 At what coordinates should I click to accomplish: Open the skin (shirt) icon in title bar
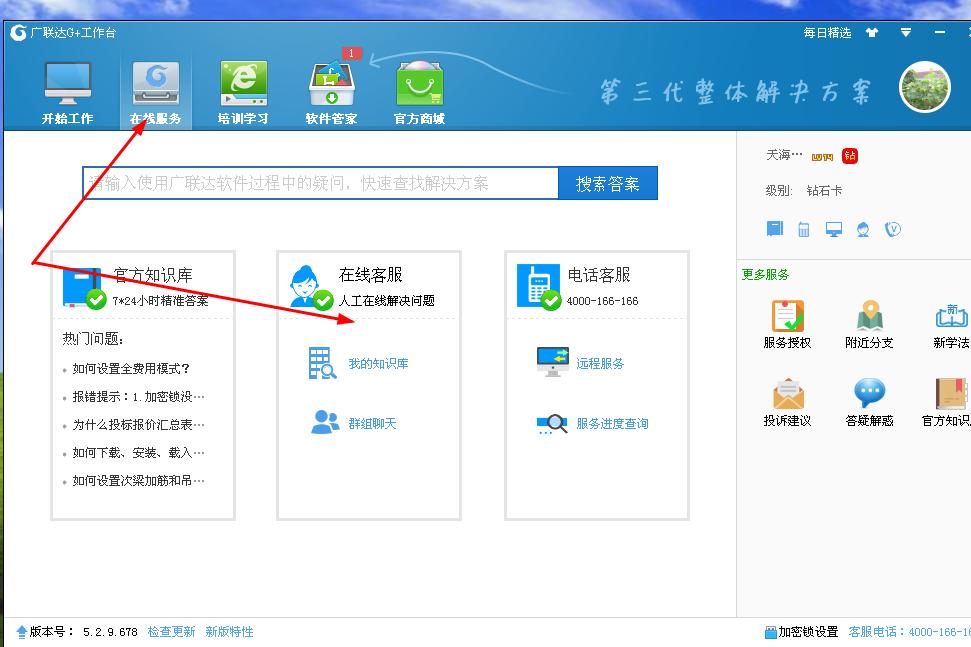coord(872,33)
